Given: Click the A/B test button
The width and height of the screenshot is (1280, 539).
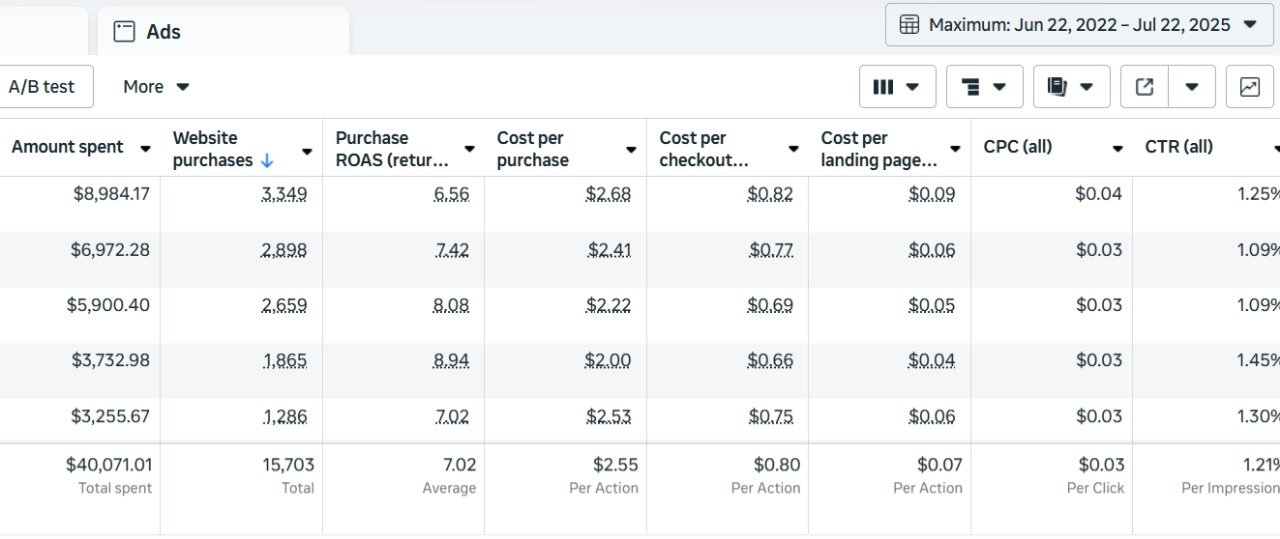Looking at the screenshot, I should (x=42, y=87).
